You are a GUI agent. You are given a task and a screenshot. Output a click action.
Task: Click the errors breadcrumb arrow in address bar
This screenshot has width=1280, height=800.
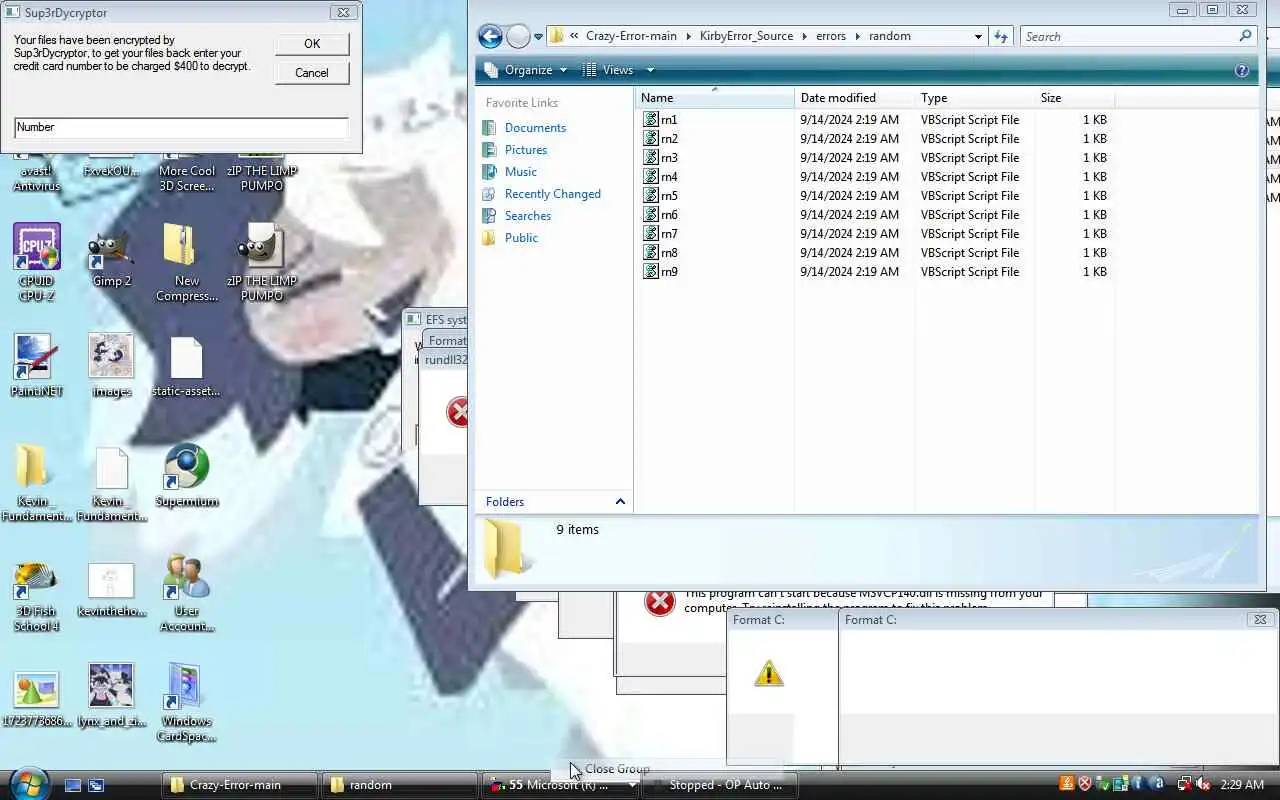coord(858,36)
